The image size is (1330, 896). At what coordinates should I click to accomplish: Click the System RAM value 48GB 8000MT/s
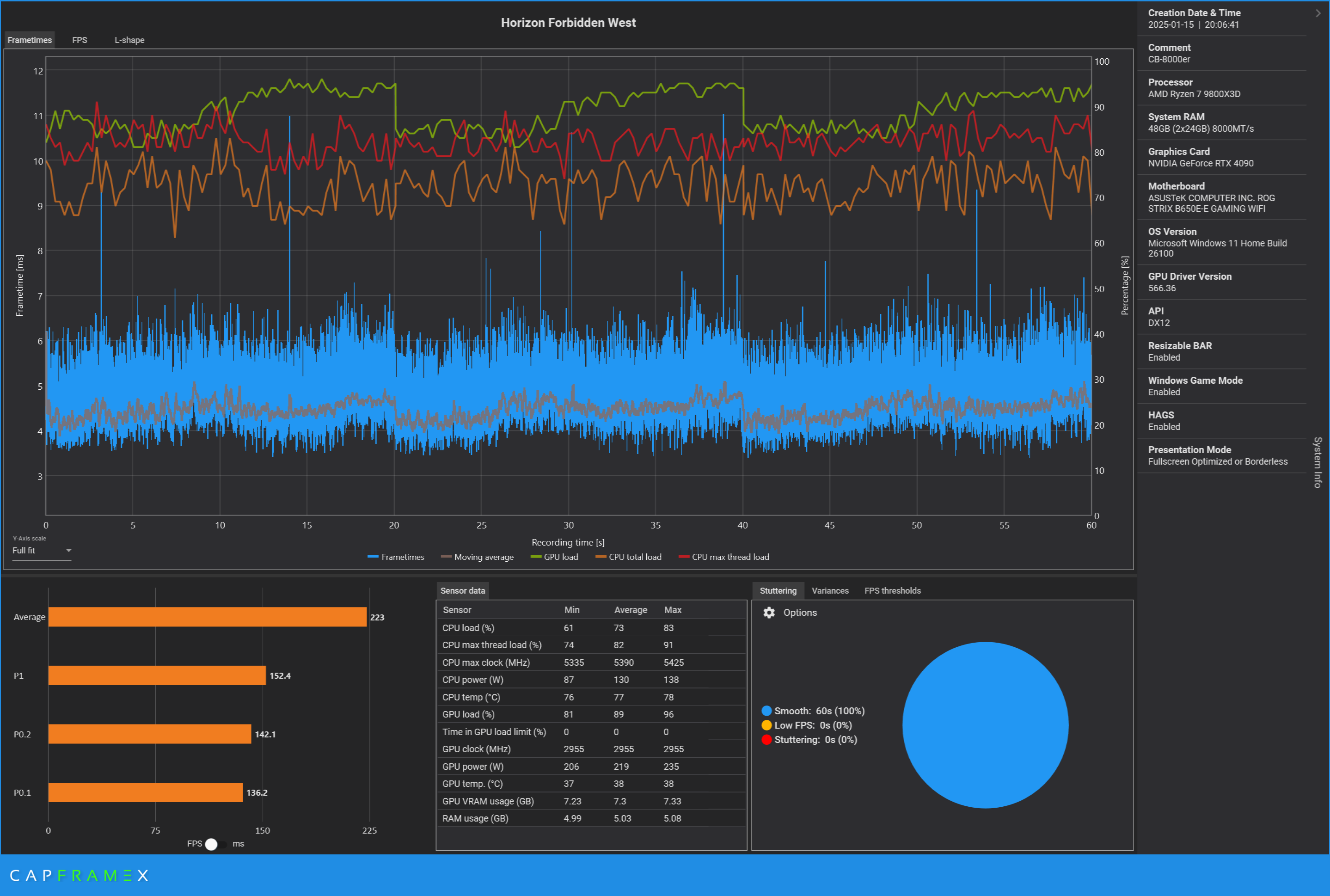[x=1201, y=129]
